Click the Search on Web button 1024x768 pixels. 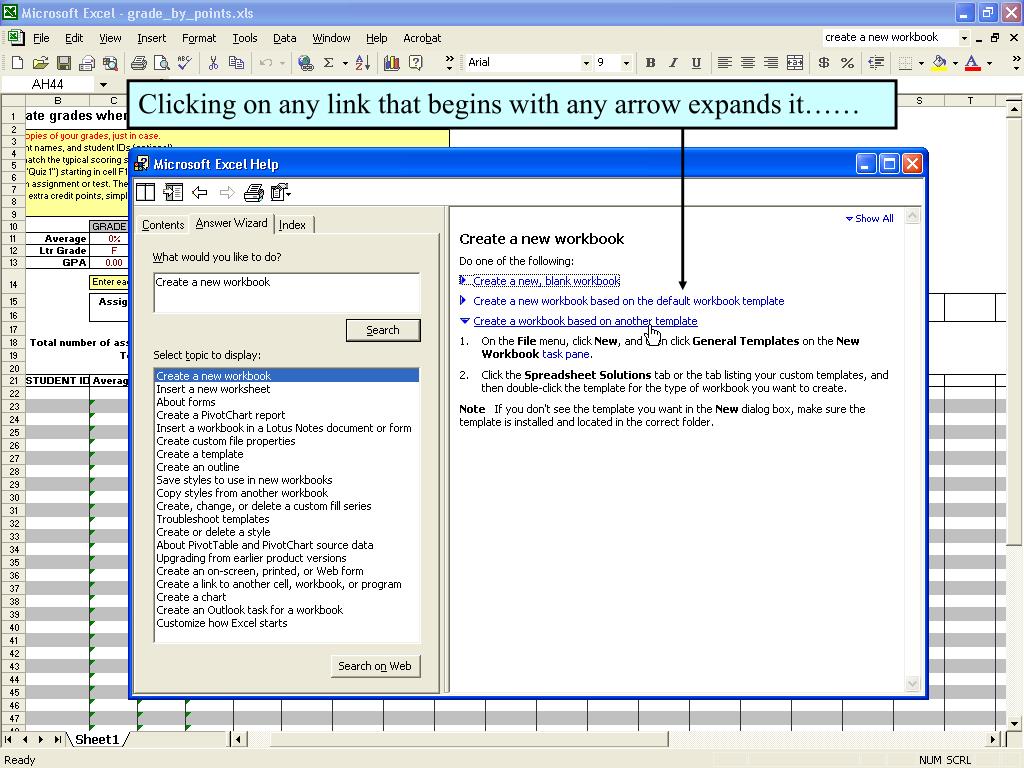(375, 666)
